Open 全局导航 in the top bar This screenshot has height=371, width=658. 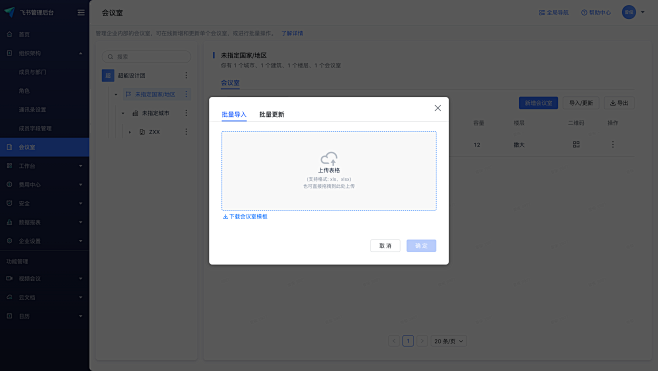point(554,13)
